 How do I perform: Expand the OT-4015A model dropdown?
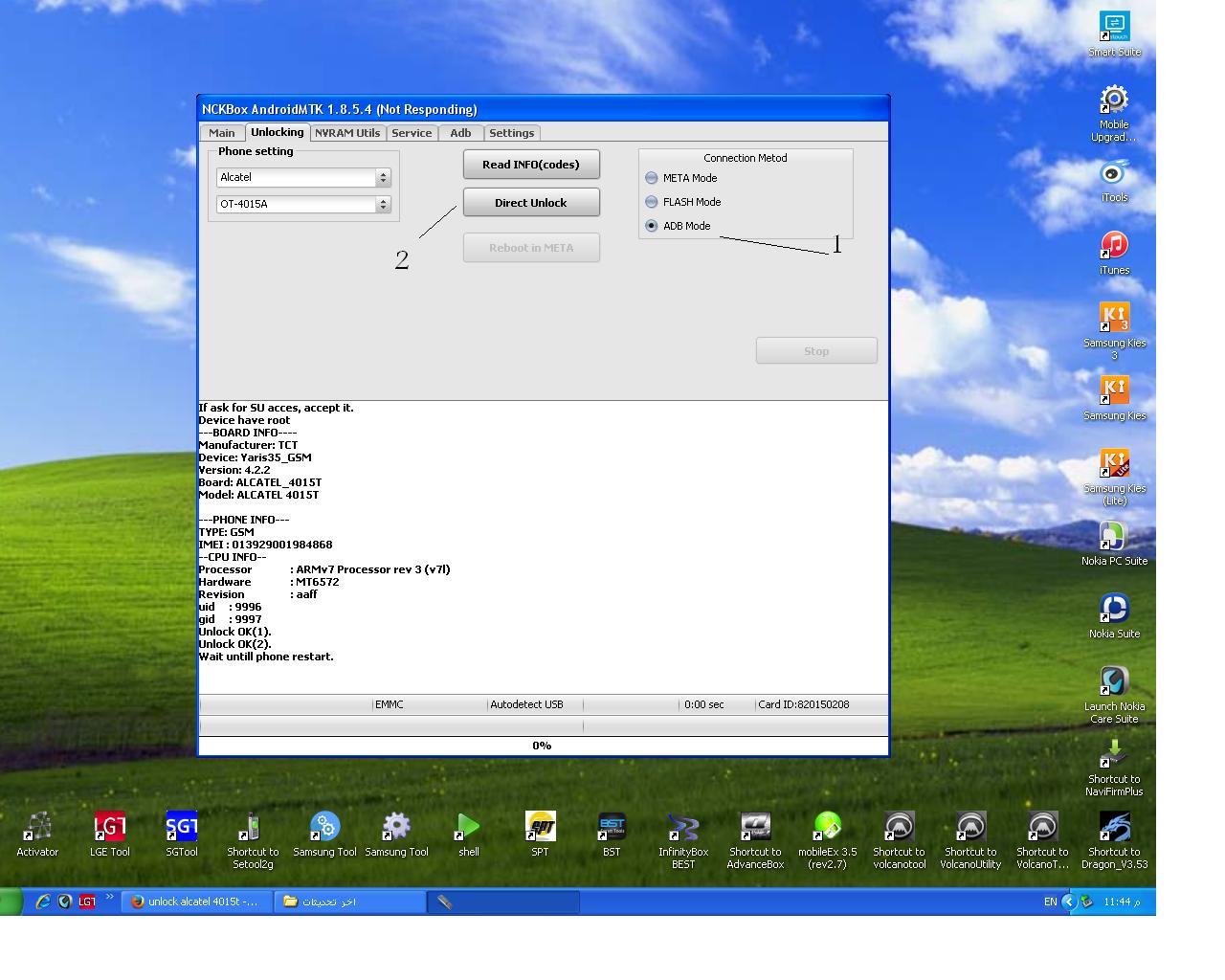383,204
